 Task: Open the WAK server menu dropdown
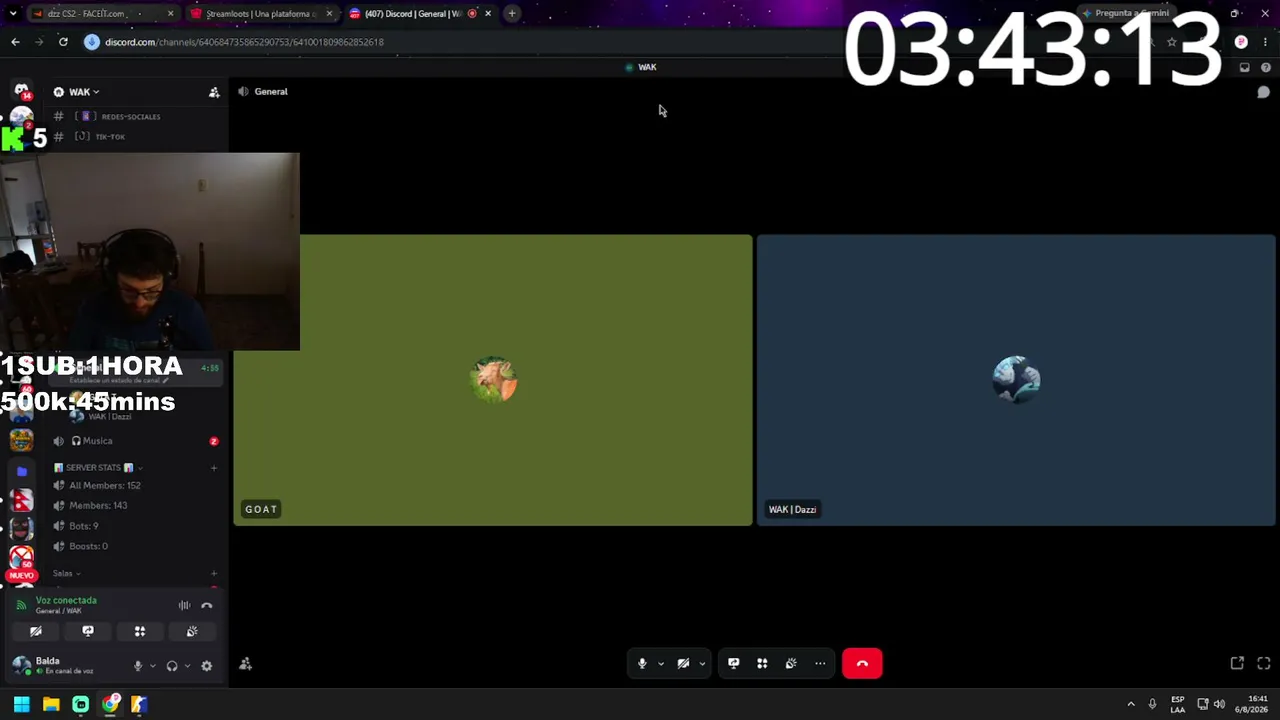point(84,92)
